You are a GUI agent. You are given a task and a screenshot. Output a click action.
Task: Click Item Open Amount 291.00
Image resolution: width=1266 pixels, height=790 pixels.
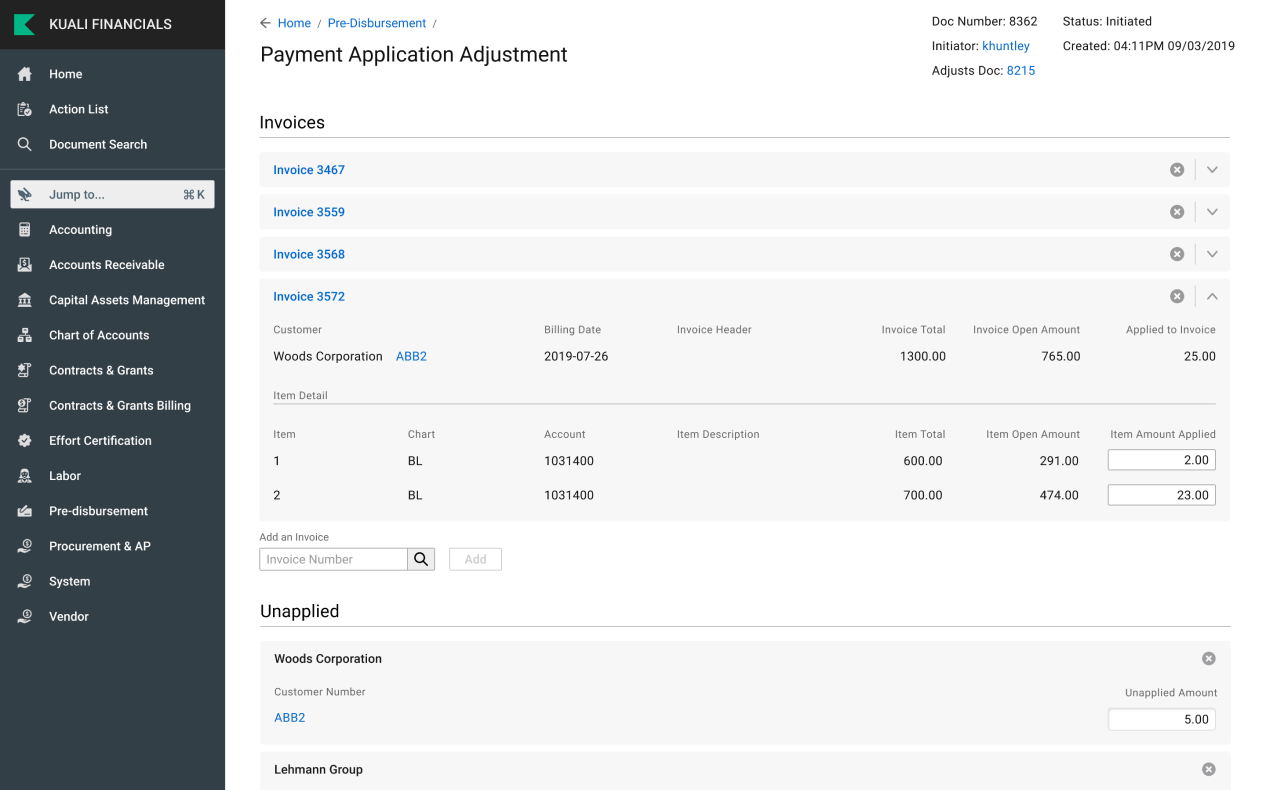point(1059,461)
